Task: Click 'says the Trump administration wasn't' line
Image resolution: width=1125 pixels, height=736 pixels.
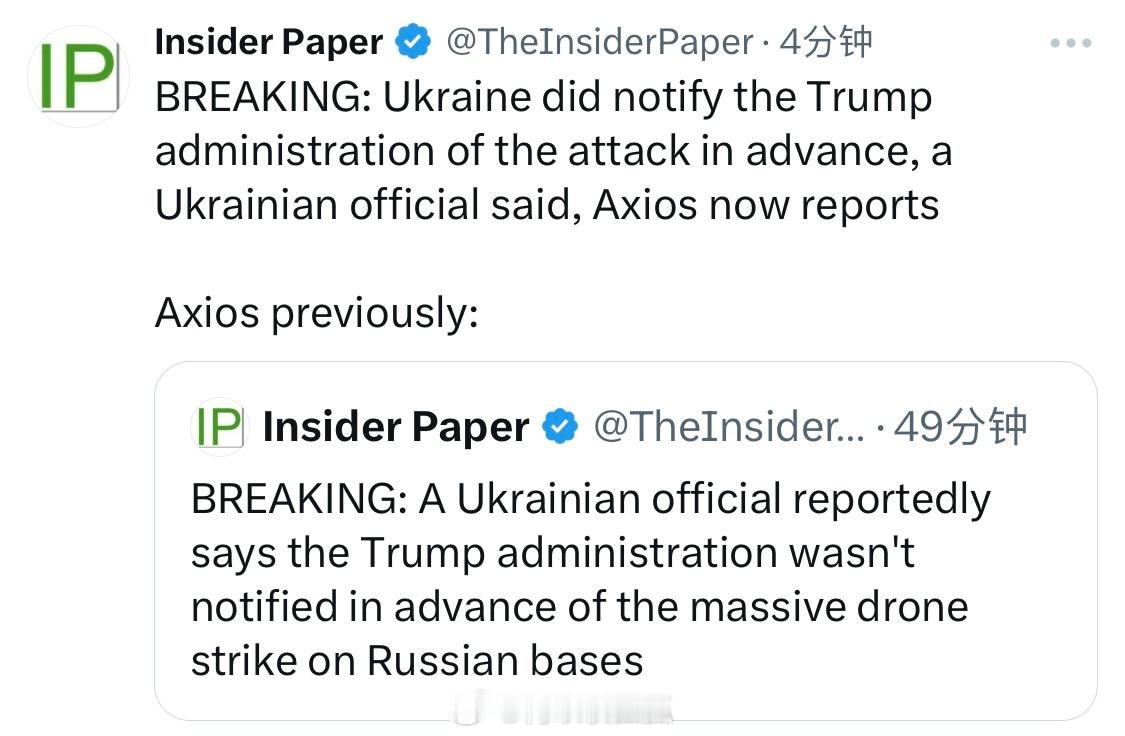Action: (x=552, y=553)
